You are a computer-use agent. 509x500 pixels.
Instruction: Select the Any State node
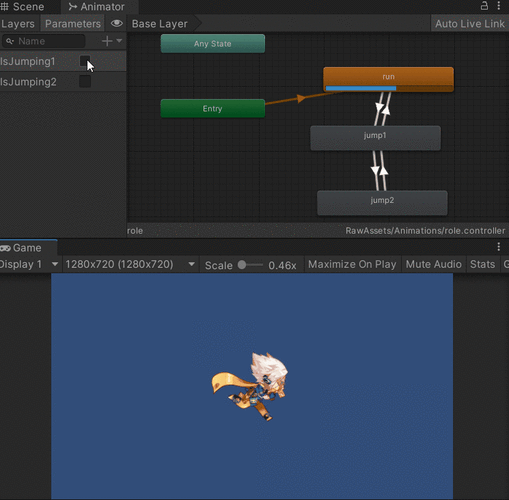(x=213, y=44)
